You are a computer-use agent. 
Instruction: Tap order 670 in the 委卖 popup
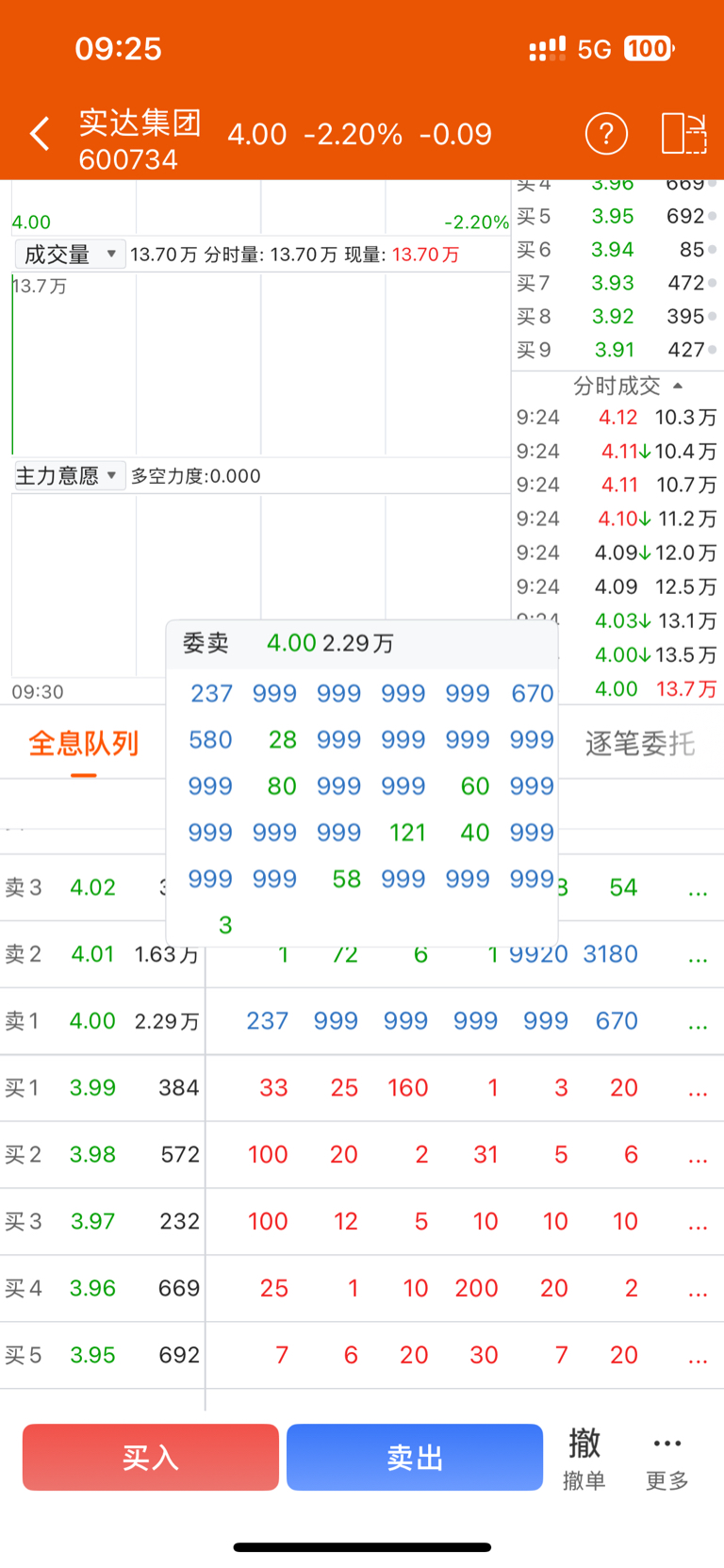tap(533, 693)
